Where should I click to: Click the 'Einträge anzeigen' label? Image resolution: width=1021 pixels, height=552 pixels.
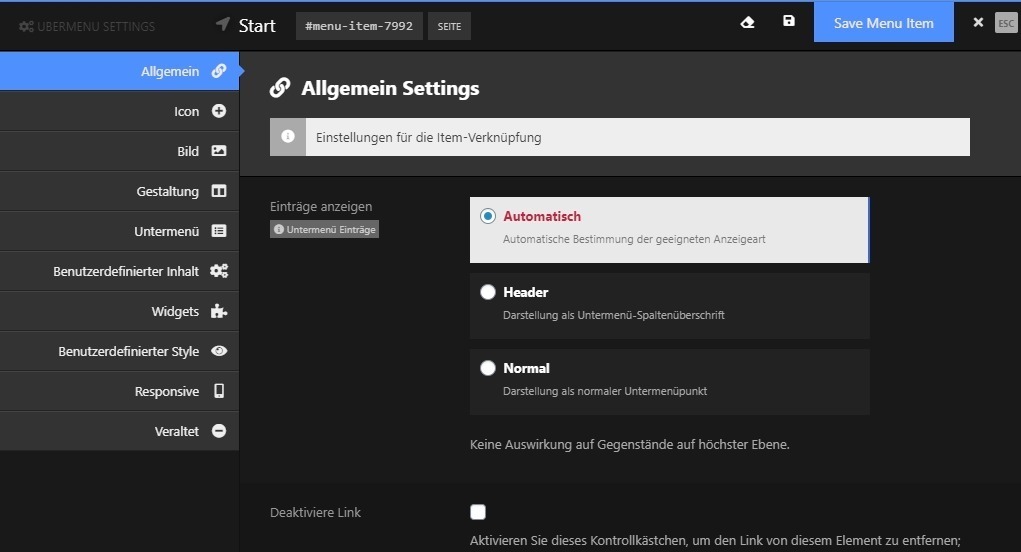(321, 206)
